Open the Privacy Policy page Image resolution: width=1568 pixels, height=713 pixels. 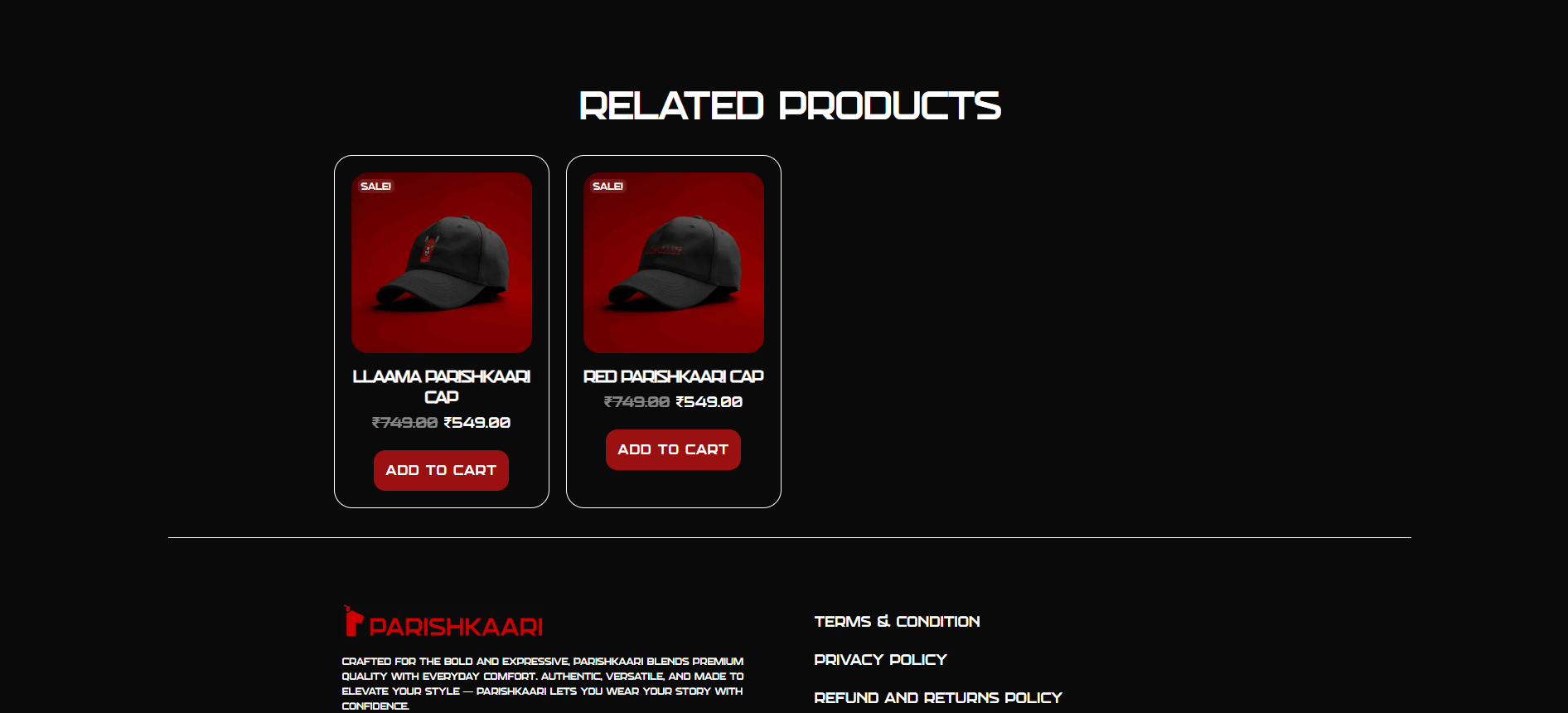(880, 660)
